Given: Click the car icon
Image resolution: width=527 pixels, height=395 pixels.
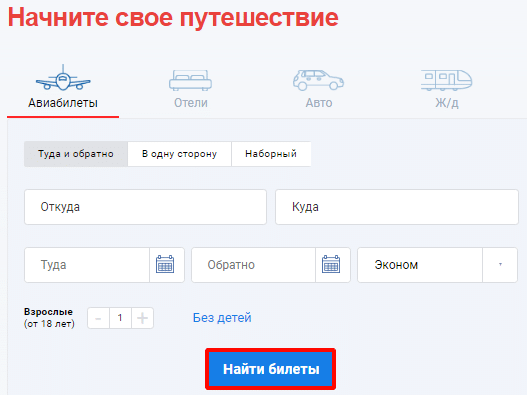Looking at the screenshot, I should pos(318,80).
